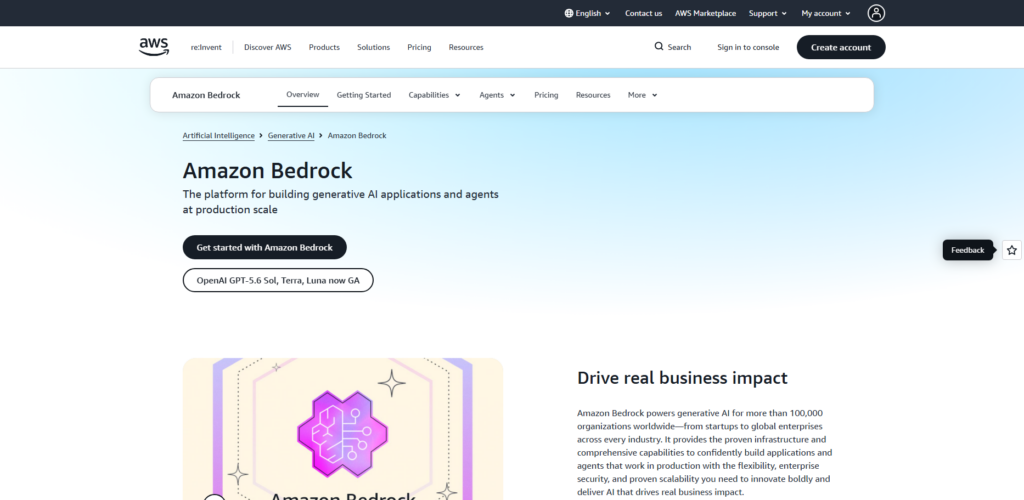The width and height of the screenshot is (1024, 500).
Task: Open the More dropdown in Bedrock nav
Action: (x=643, y=95)
